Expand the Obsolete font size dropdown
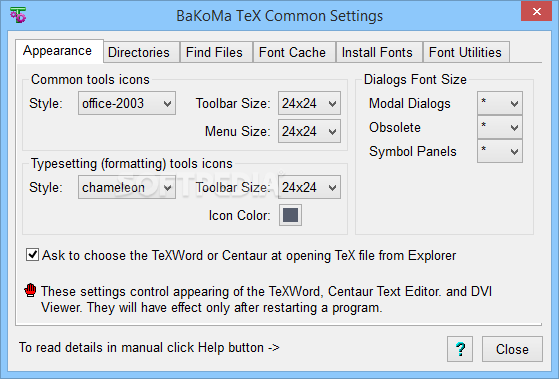The image size is (559, 379). click(x=500, y=127)
